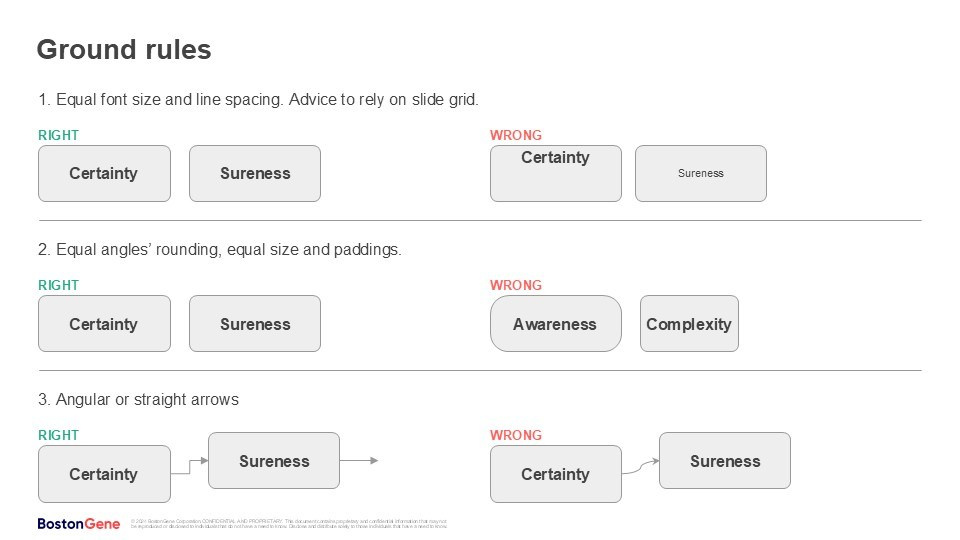Click the red WRONG label under rule 2

pyautogui.click(x=516, y=285)
